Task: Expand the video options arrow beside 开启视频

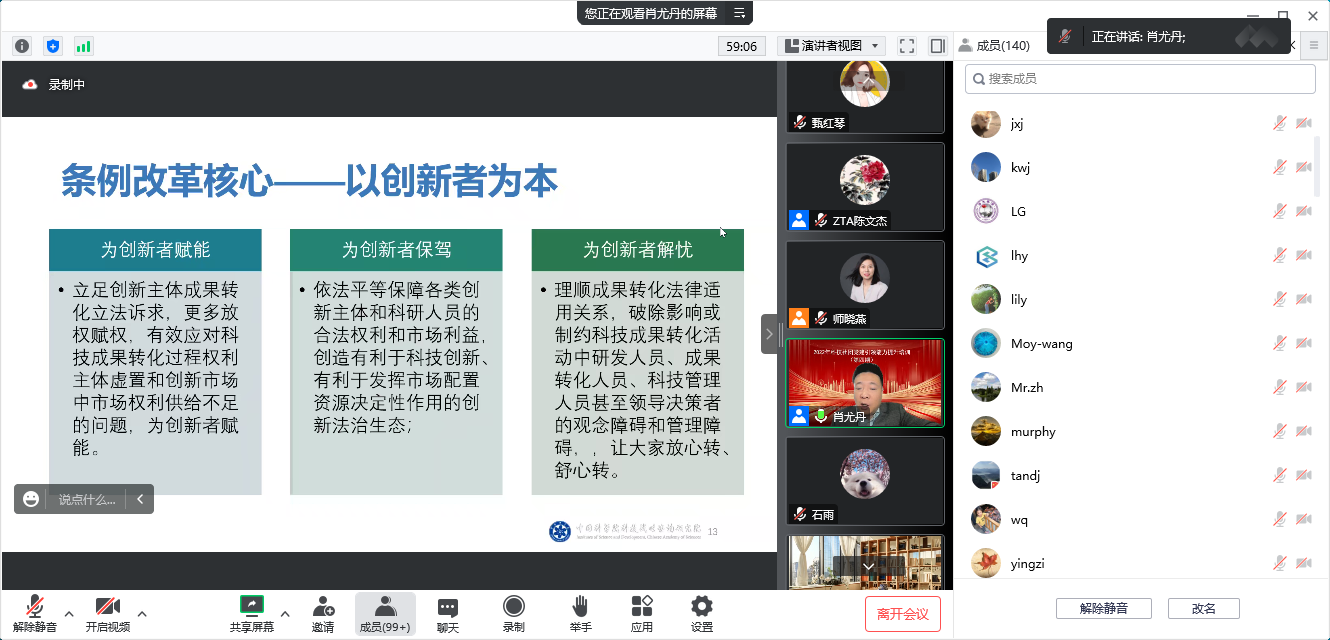Action: tap(142, 613)
